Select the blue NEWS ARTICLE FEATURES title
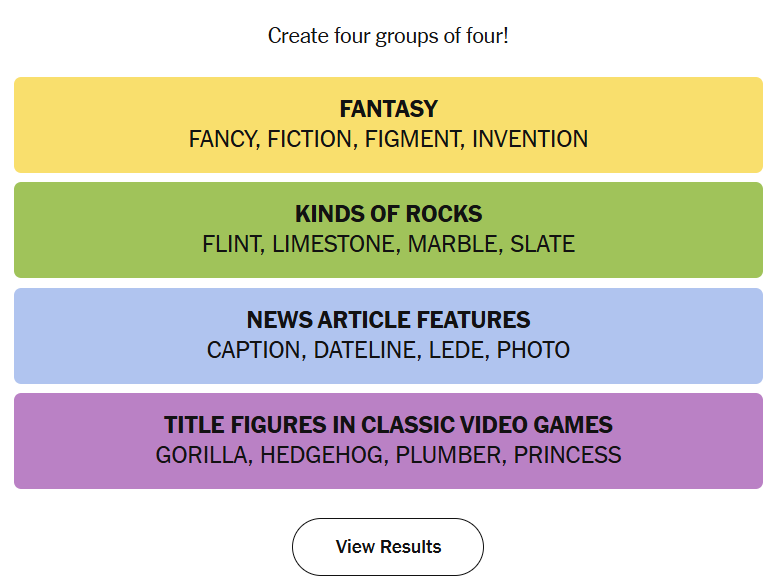The height and width of the screenshot is (583, 777). [x=388, y=320]
